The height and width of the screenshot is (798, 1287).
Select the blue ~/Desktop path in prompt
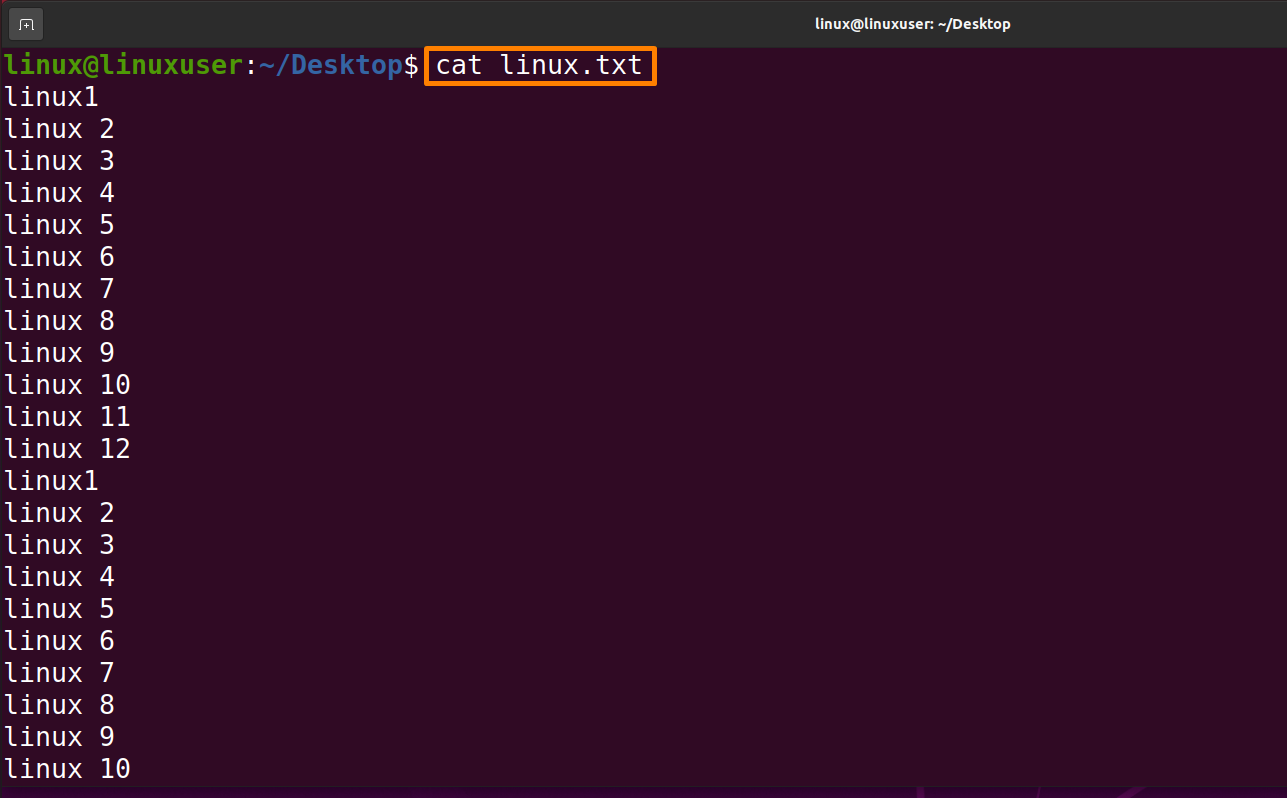tap(330, 66)
